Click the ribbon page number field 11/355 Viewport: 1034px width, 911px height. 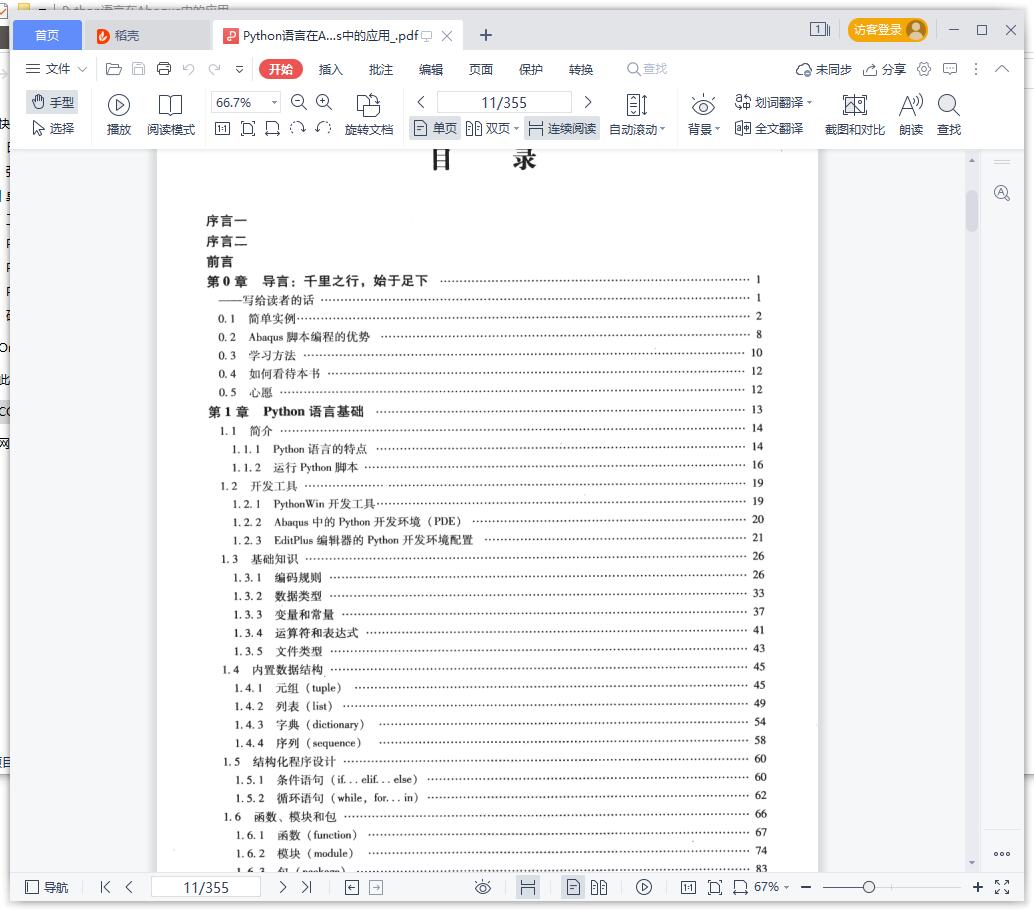(x=504, y=102)
